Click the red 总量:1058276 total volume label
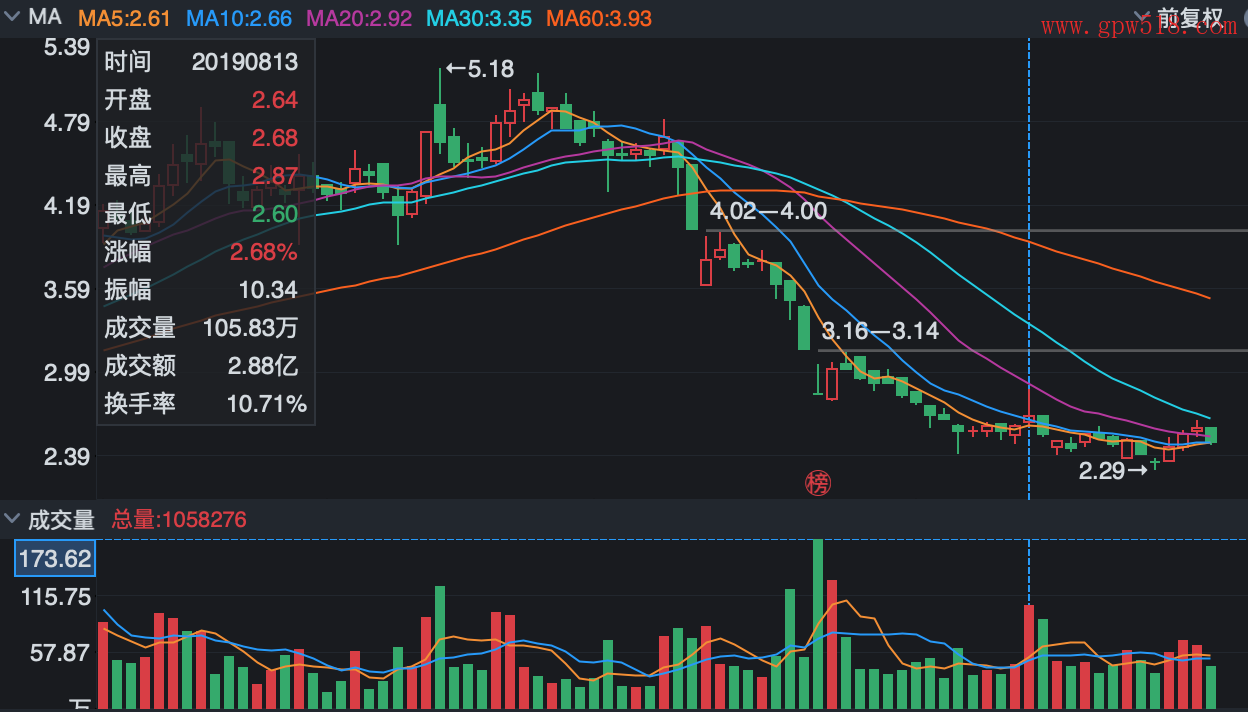The height and width of the screenshot is (712, 1248). click(x=179, y=520)
